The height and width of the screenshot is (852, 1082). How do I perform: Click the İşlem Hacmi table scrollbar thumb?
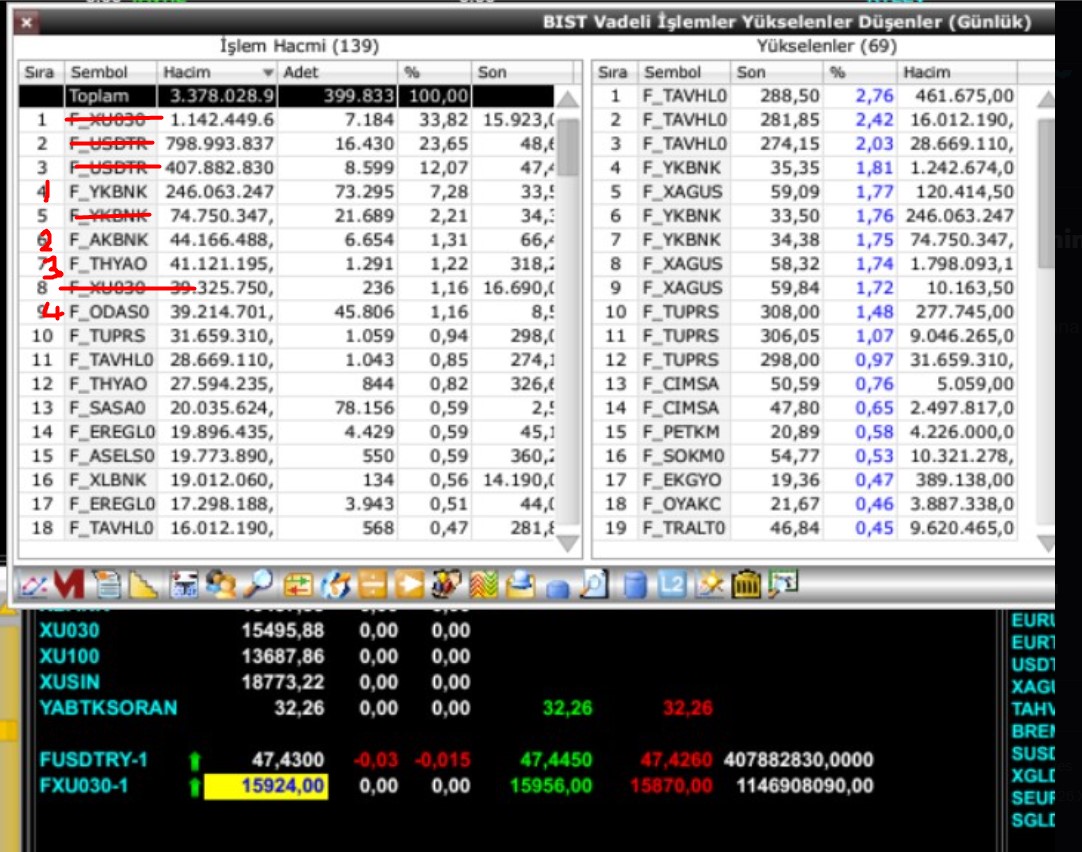tap(568, 148)
